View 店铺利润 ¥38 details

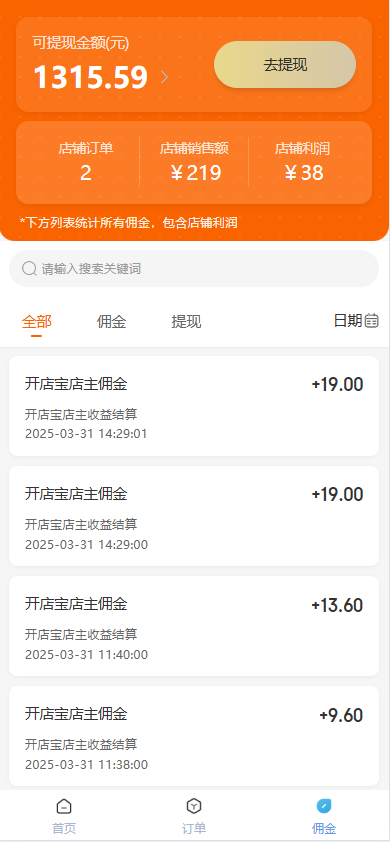302,162
